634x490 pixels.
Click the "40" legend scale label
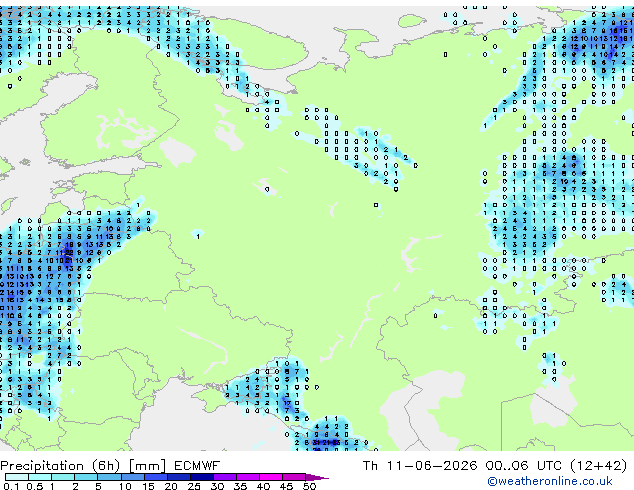click(x=263, y=486)
